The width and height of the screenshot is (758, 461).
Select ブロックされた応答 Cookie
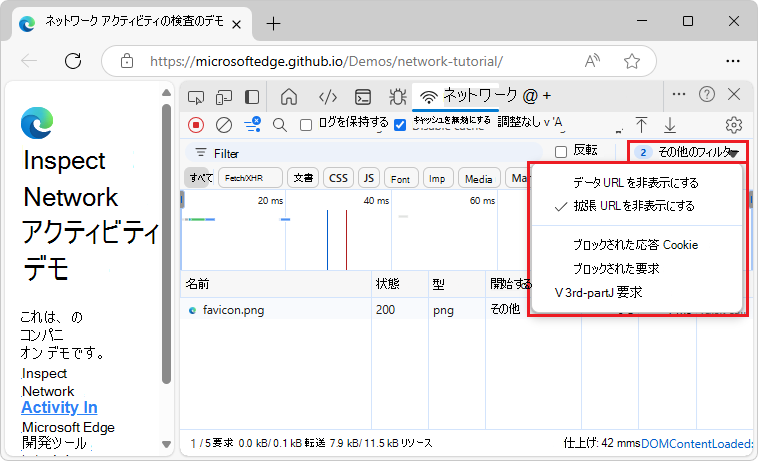636,245
